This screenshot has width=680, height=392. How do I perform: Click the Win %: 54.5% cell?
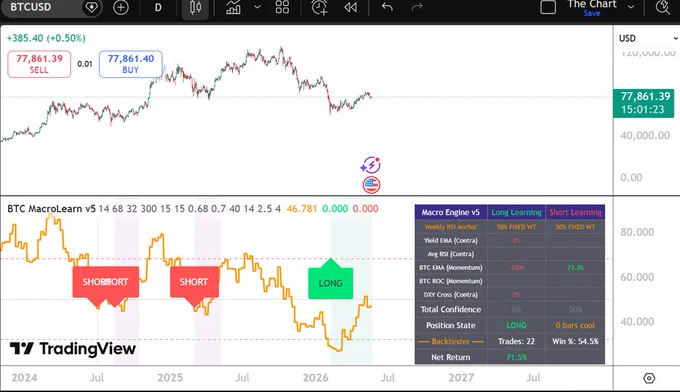pyautogui.click(x=575, y=341)
